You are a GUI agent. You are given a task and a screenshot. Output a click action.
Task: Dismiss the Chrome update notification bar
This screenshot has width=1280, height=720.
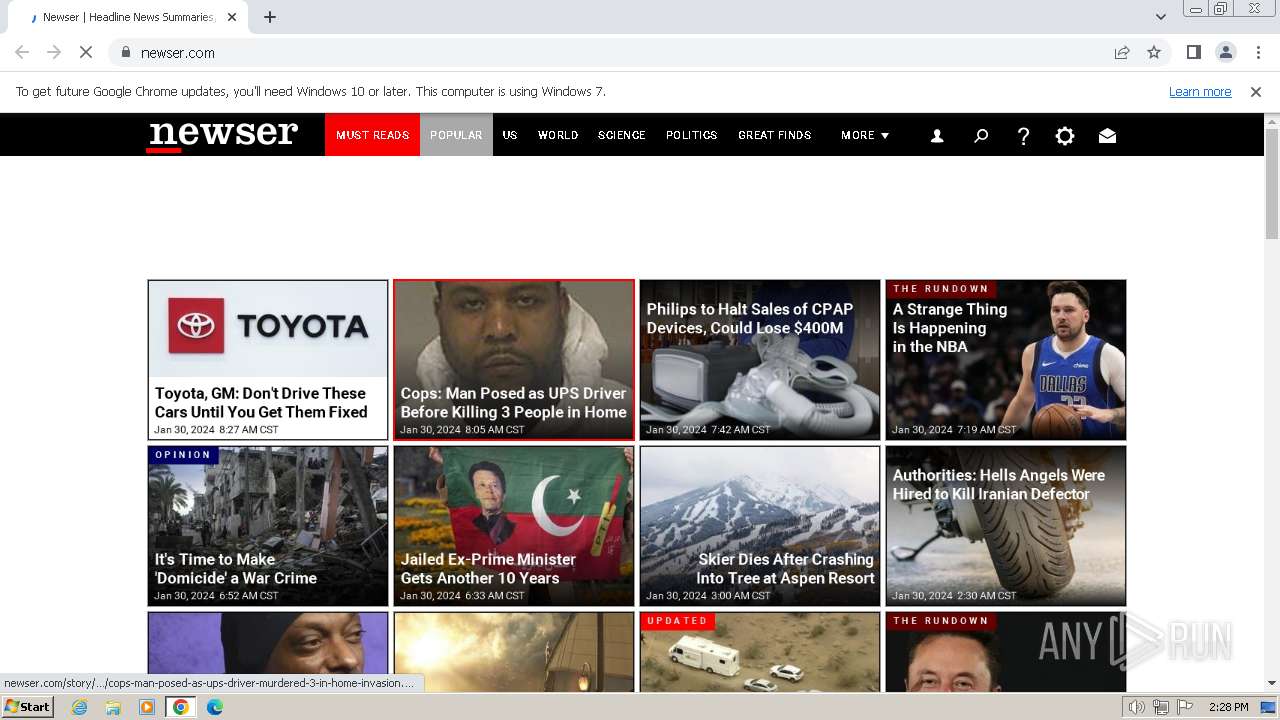[1256, 92]
